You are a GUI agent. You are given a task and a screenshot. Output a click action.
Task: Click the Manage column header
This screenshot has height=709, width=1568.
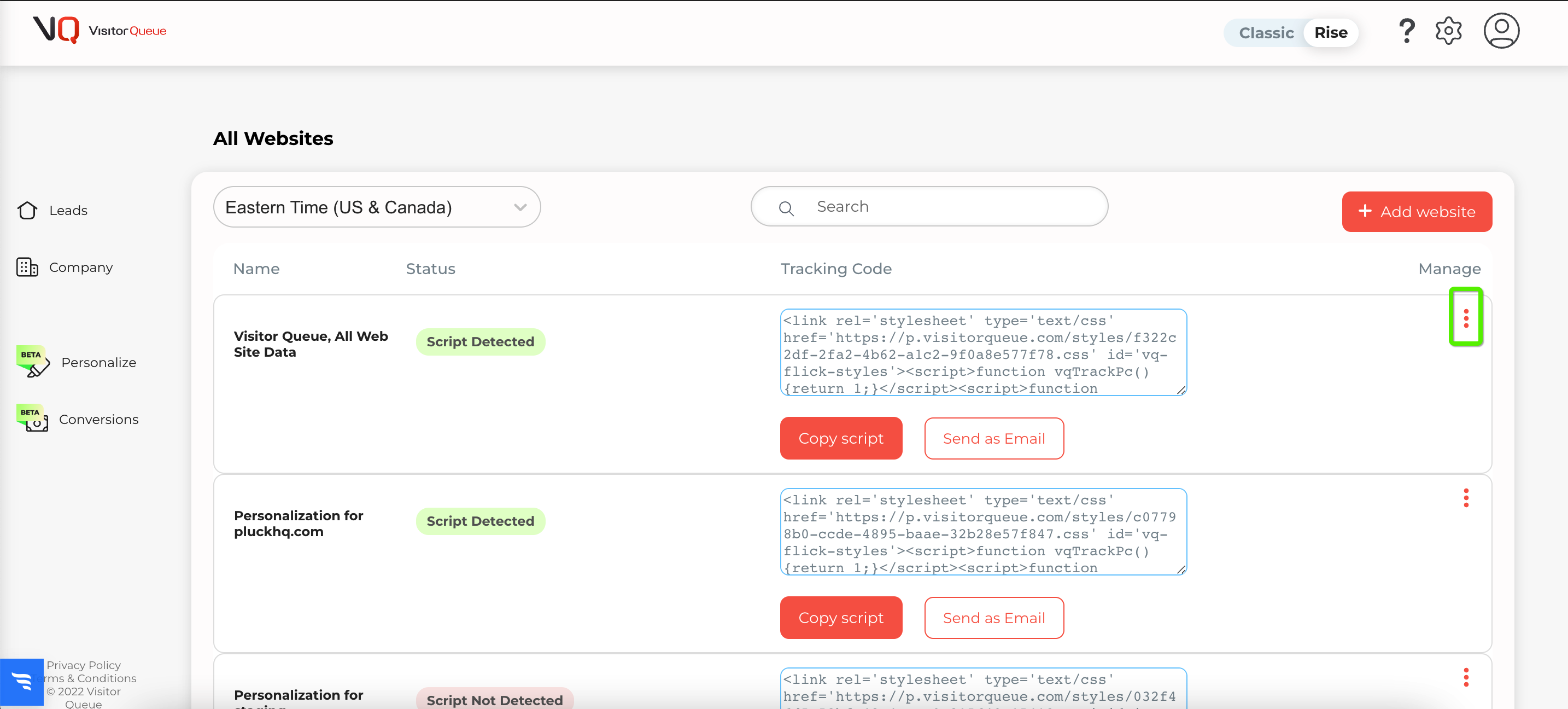pyautogui.click(x=1449, y=269)
